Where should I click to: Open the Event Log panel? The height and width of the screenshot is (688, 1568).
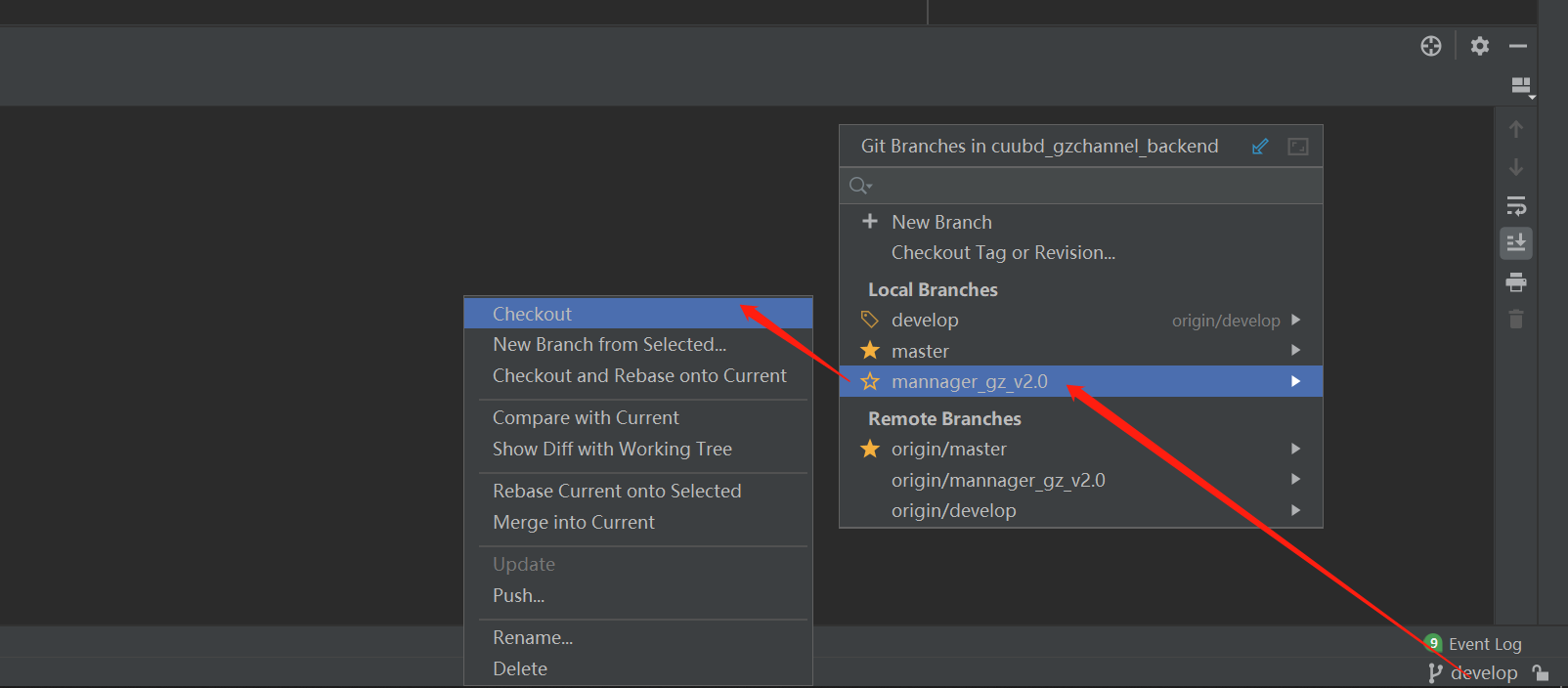pos(1485,644)
